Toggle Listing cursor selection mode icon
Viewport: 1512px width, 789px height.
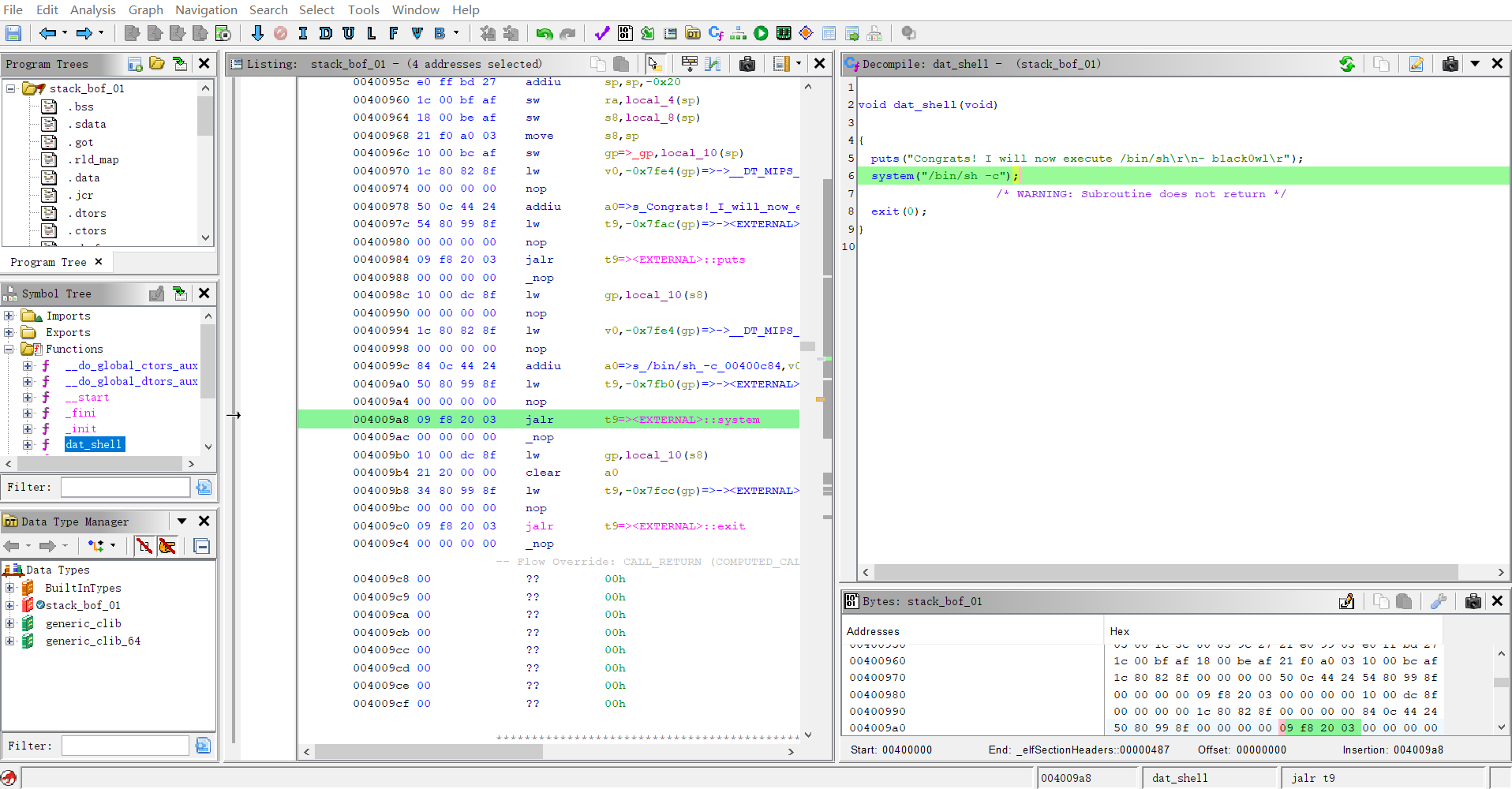[x=654, y=64]
